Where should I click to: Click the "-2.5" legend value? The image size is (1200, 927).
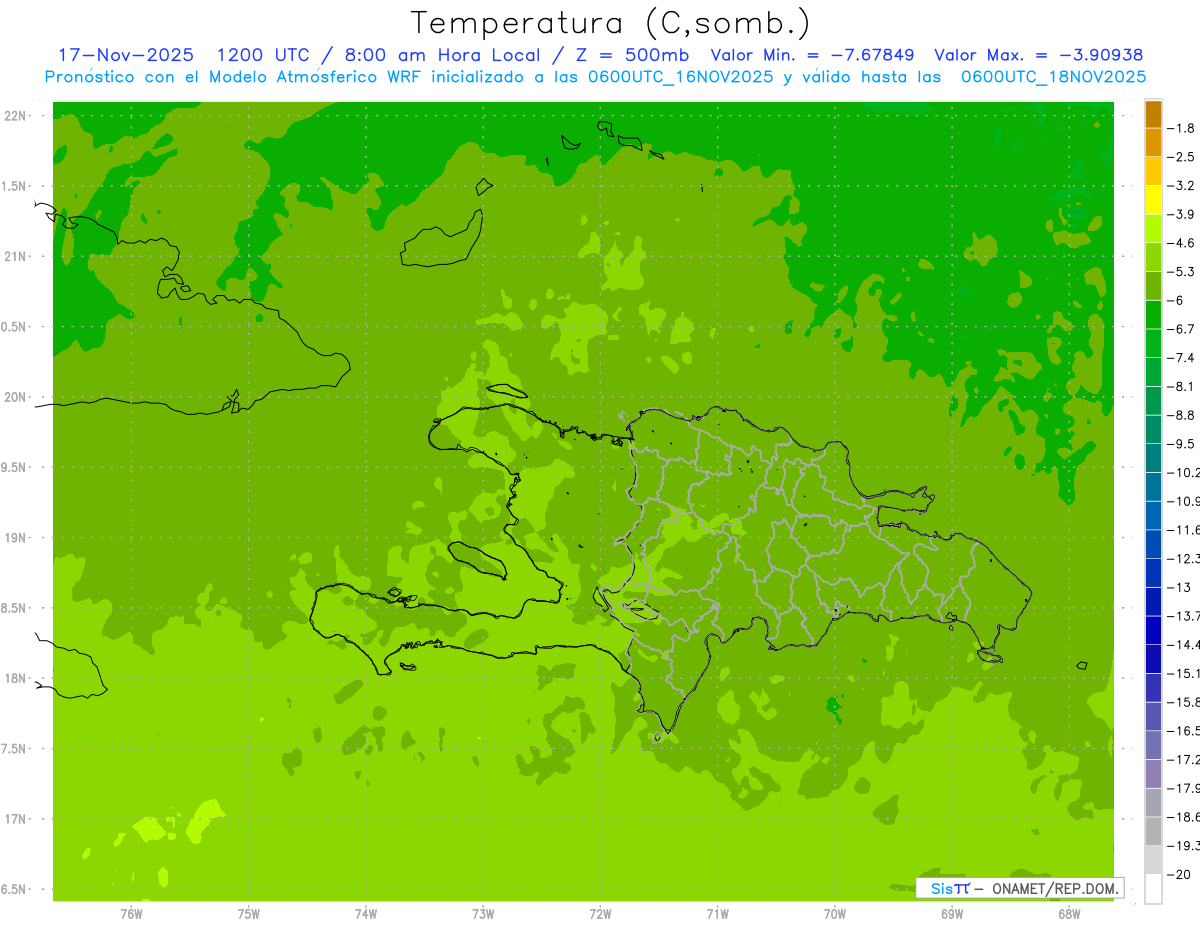point(1181,157)
